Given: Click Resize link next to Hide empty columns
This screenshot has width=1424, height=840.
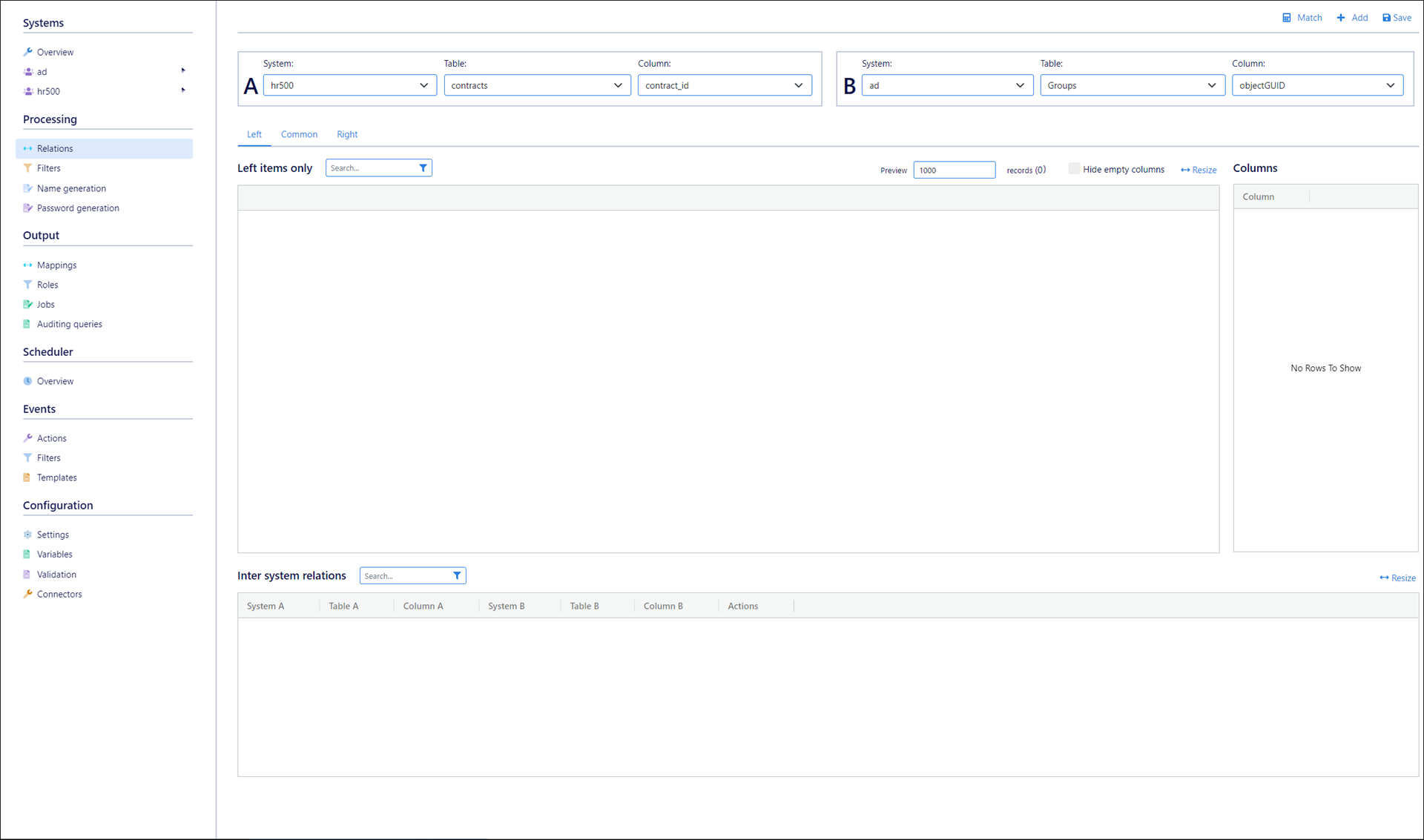Looking at the screenshot, I should [x=1199, y=171].
